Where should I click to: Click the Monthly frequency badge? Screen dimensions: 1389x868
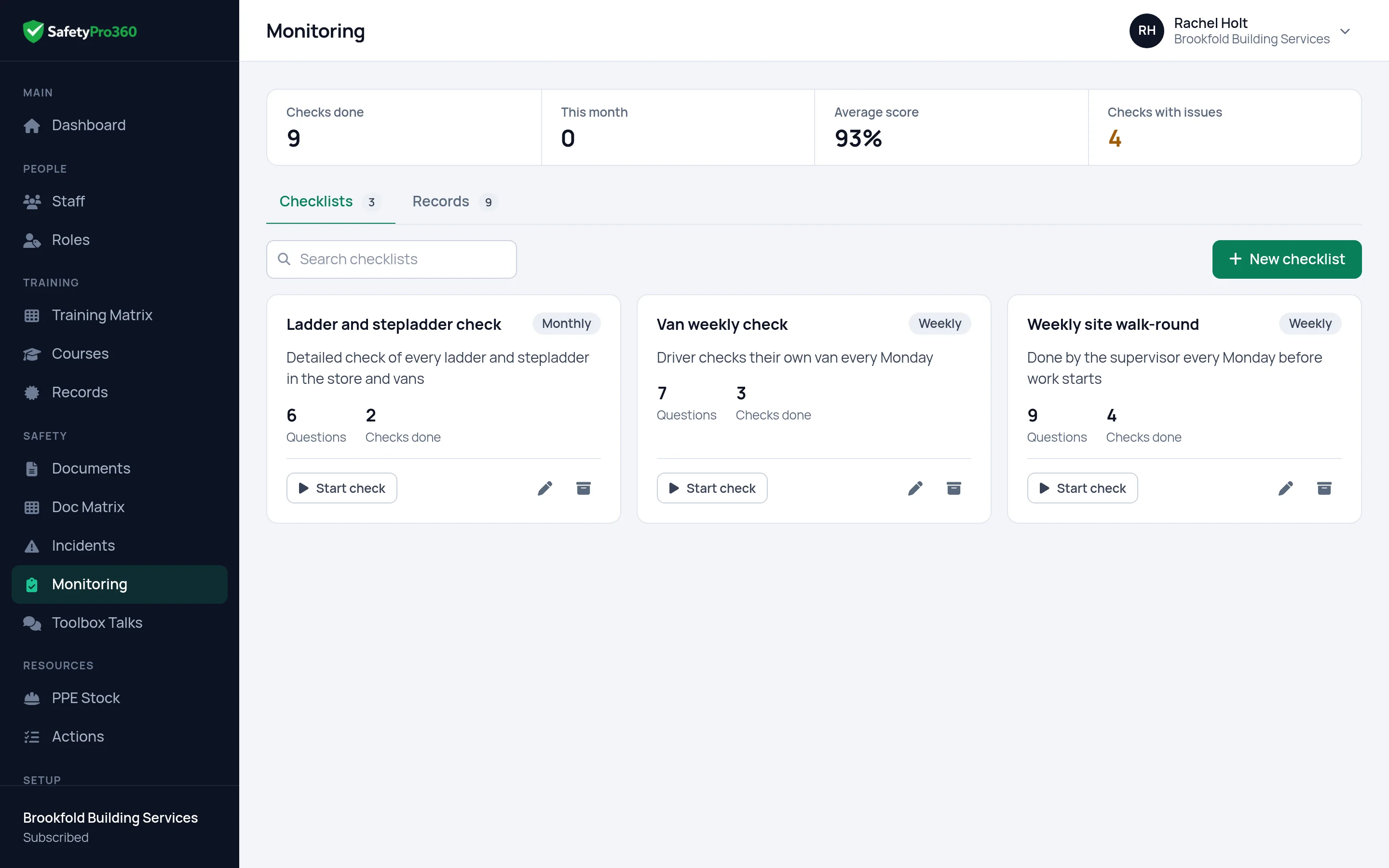click(x=566, y=324)
